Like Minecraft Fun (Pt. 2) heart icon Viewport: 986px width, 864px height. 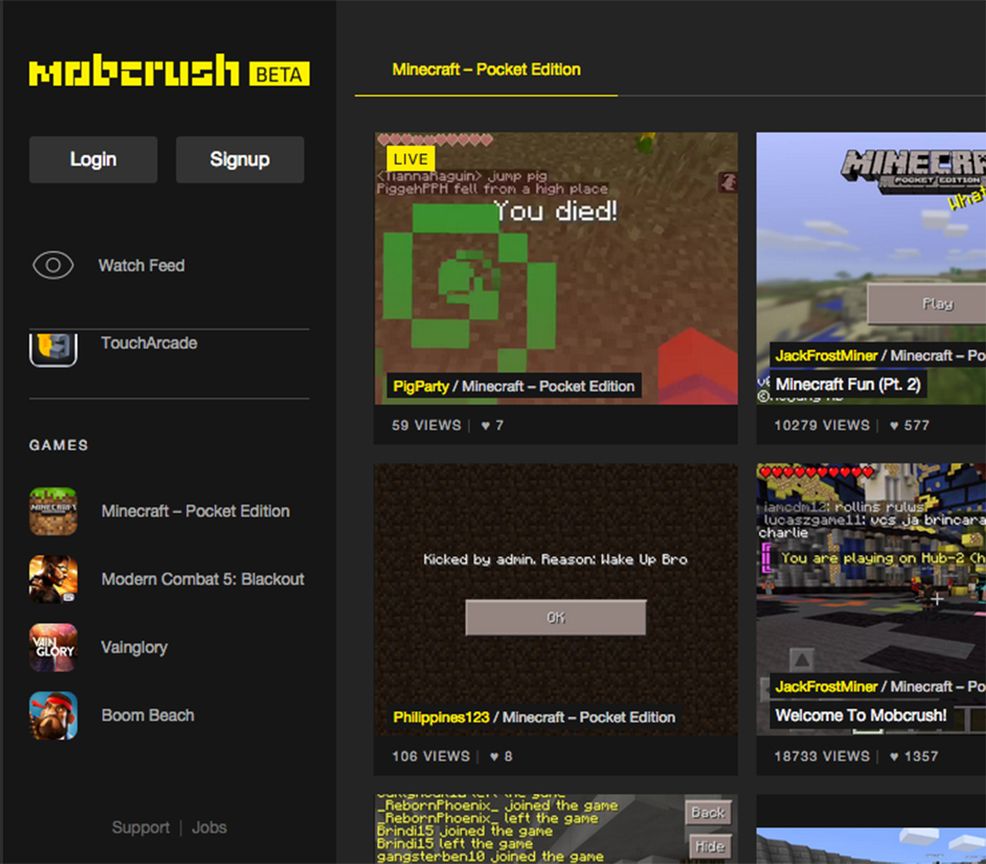[894, 426]
